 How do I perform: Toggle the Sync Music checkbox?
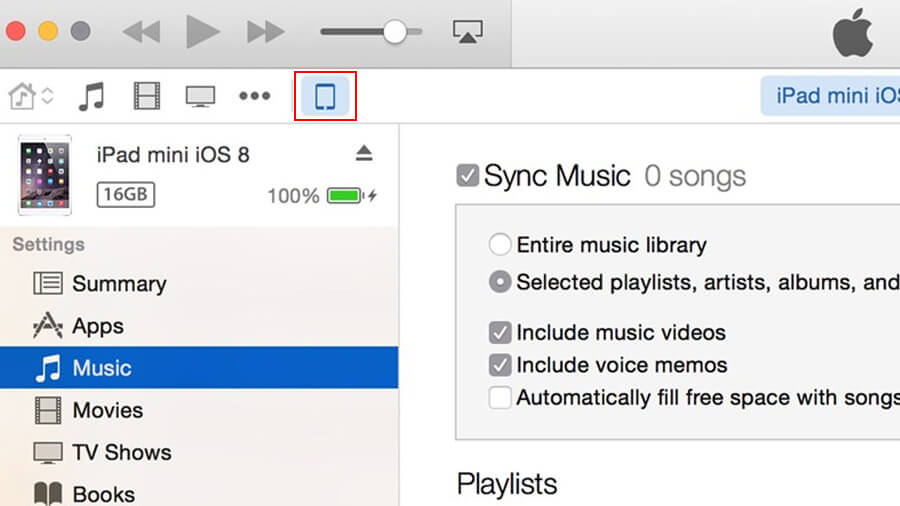coord(467,176)
